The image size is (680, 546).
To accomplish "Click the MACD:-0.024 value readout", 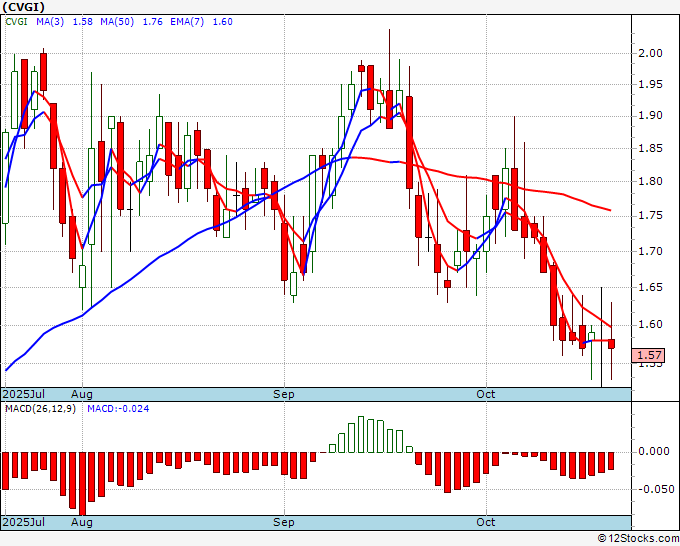I will (x=118, y=409).
